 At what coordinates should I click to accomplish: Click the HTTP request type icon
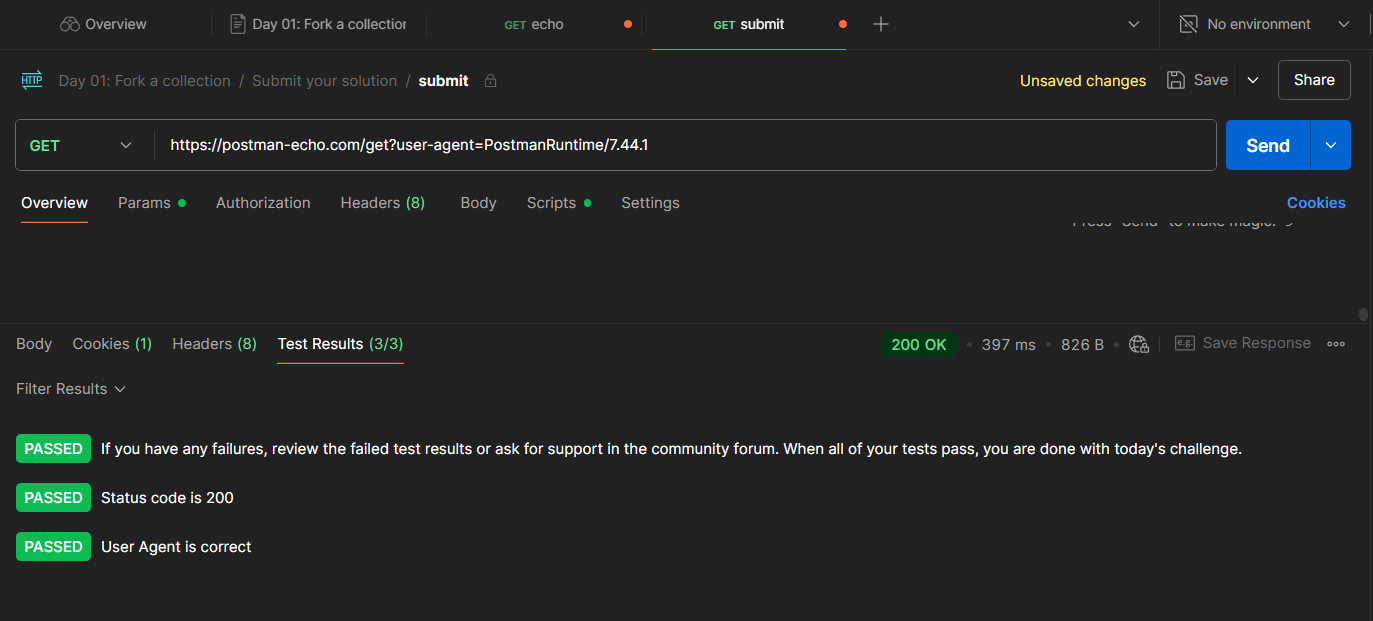(32, 81)
